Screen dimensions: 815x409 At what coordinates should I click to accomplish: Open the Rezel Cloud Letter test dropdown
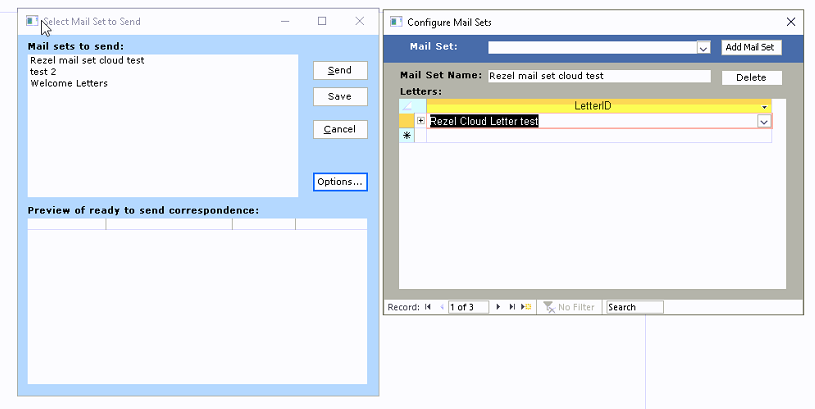click(x=764, y=121)
